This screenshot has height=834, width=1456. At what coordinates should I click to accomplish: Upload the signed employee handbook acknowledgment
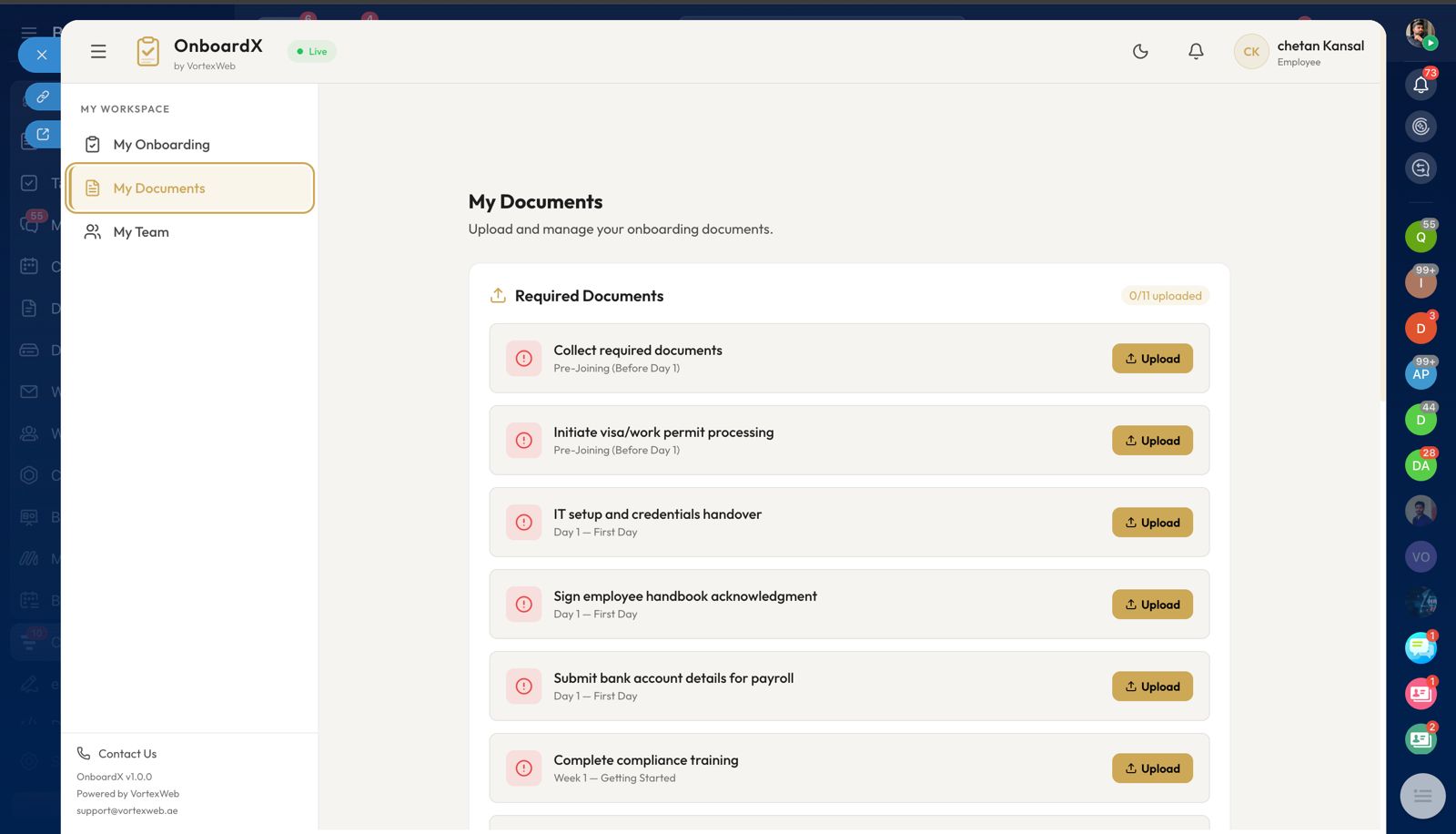1152,605
